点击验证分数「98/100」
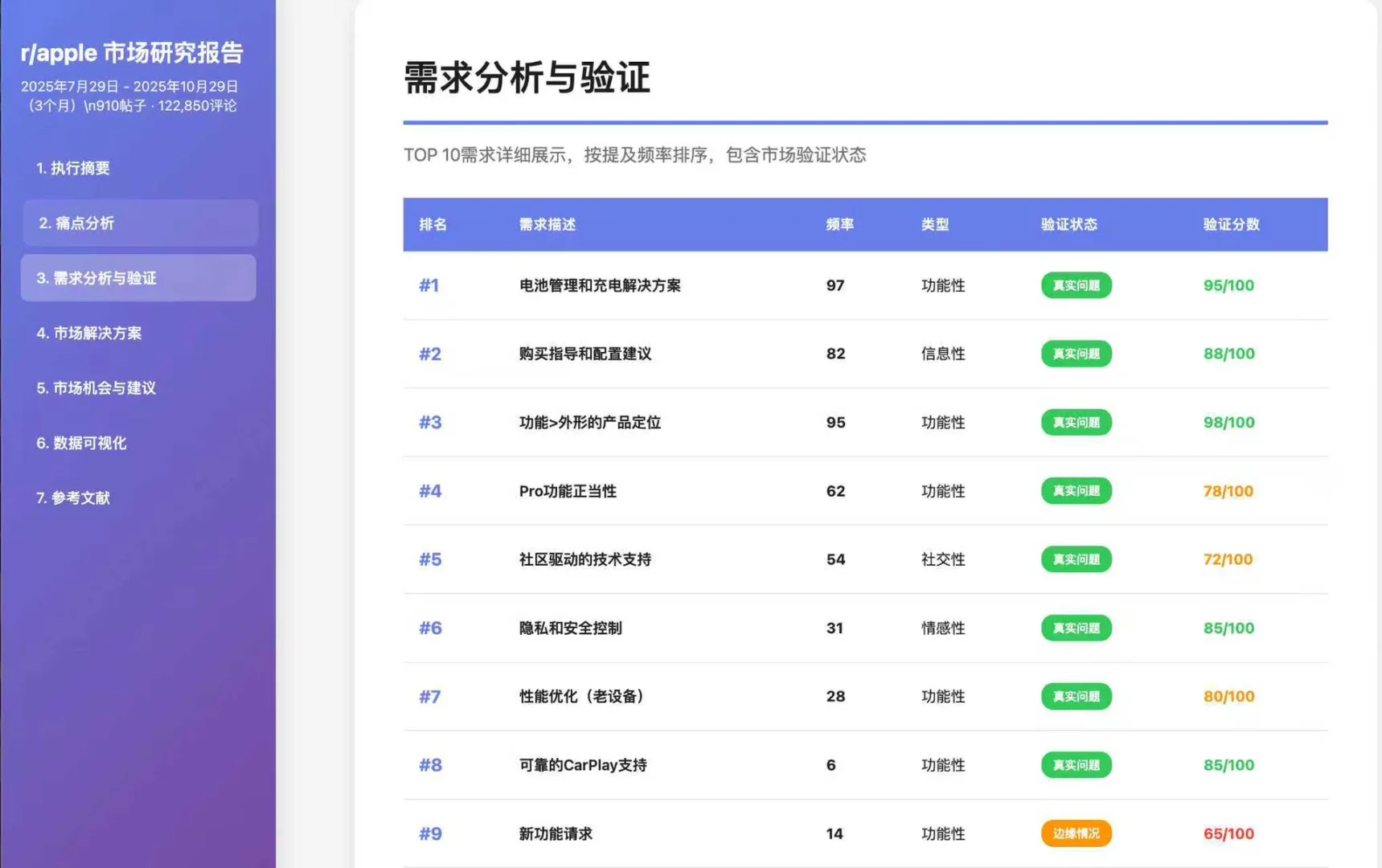The height and width of the screenshot is (868, 1382). click(x=1228, y=422)
